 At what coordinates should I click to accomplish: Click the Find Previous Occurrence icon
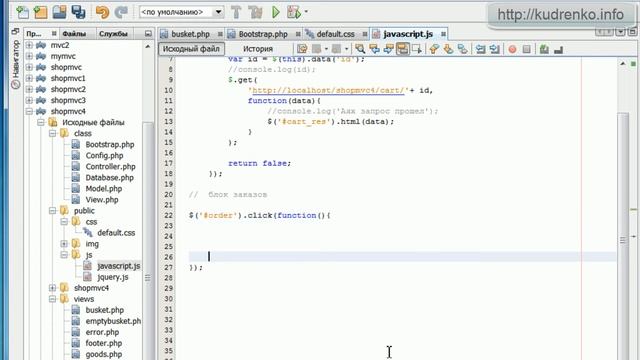pos(374,49)
